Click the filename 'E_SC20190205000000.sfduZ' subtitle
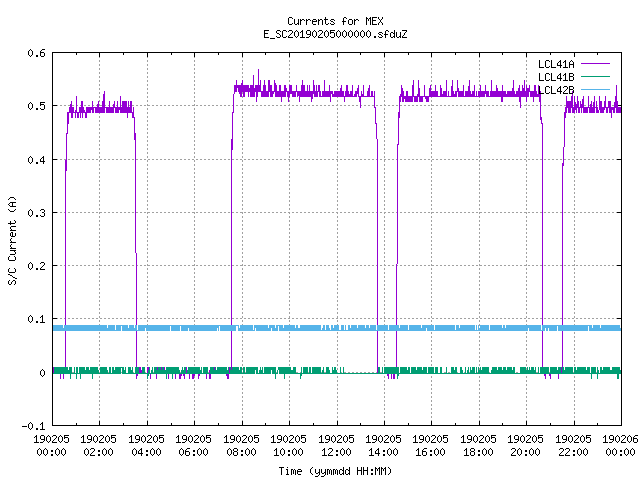Image resolution: width=640 pixels, height=480 pixels. (335, 34)
